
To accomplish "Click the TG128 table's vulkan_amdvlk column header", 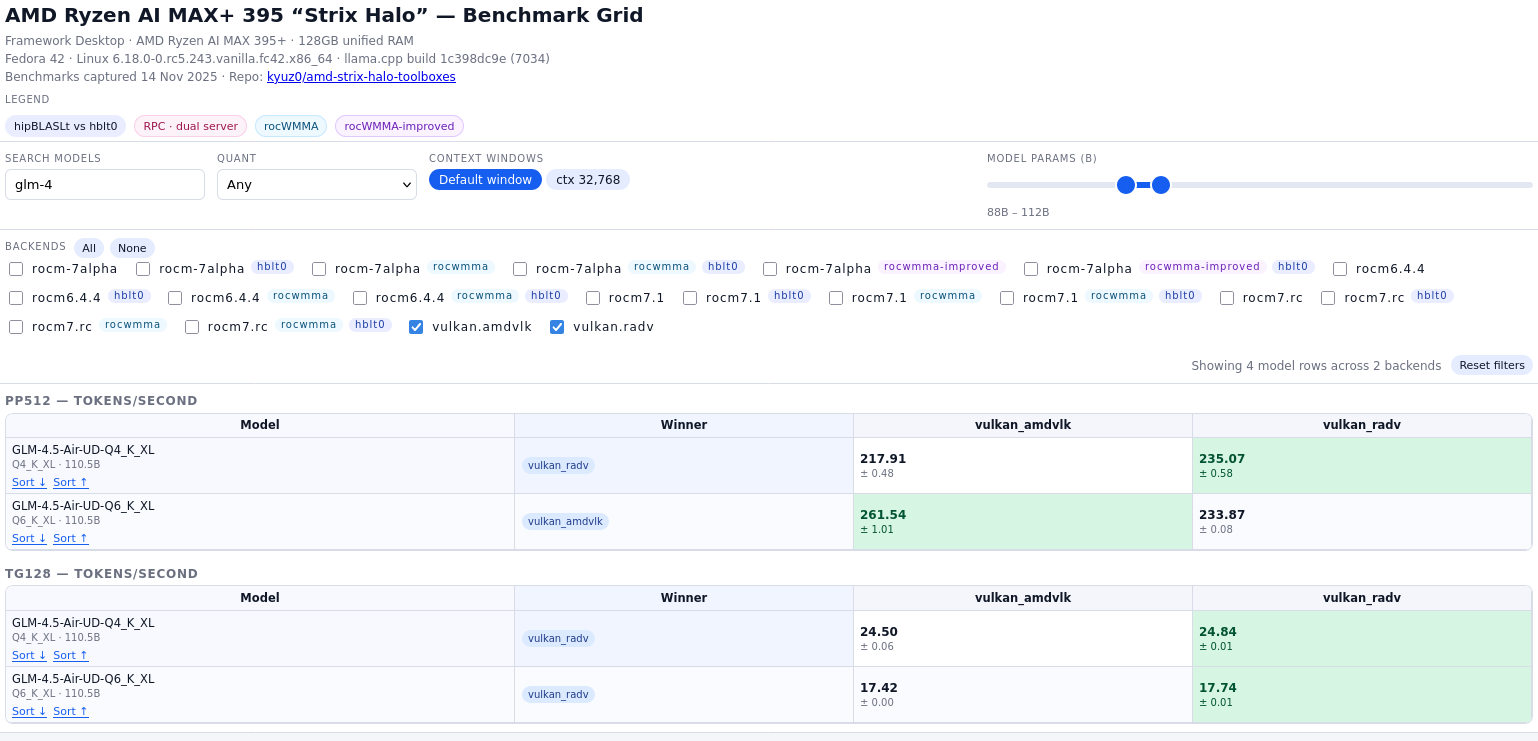I will click(1023, 598).
